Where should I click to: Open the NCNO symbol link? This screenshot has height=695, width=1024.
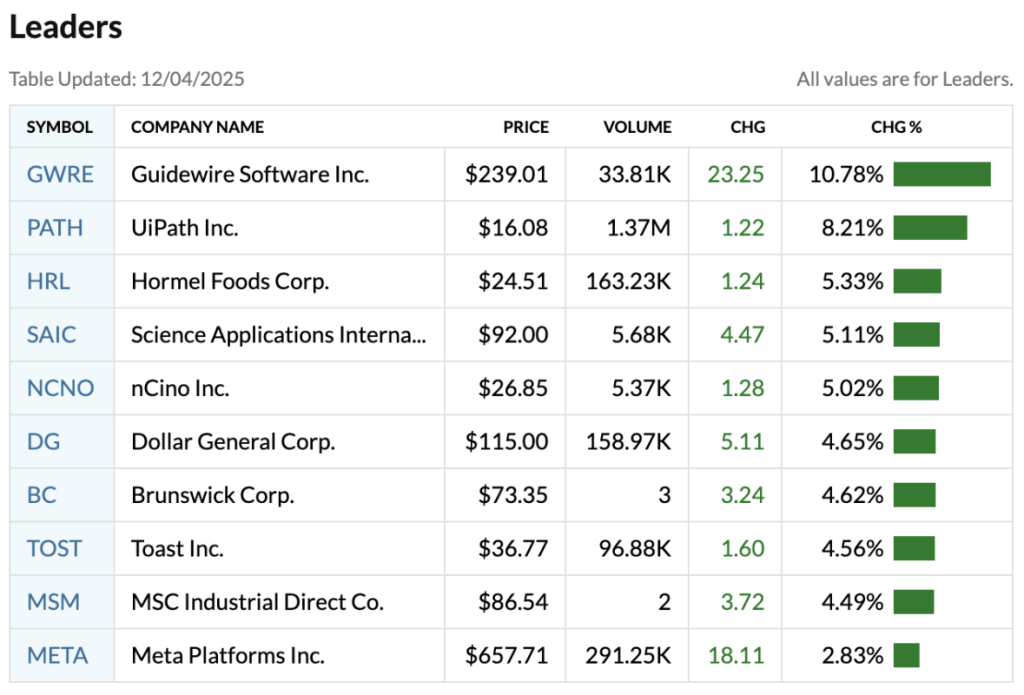[x=60, y=388]
